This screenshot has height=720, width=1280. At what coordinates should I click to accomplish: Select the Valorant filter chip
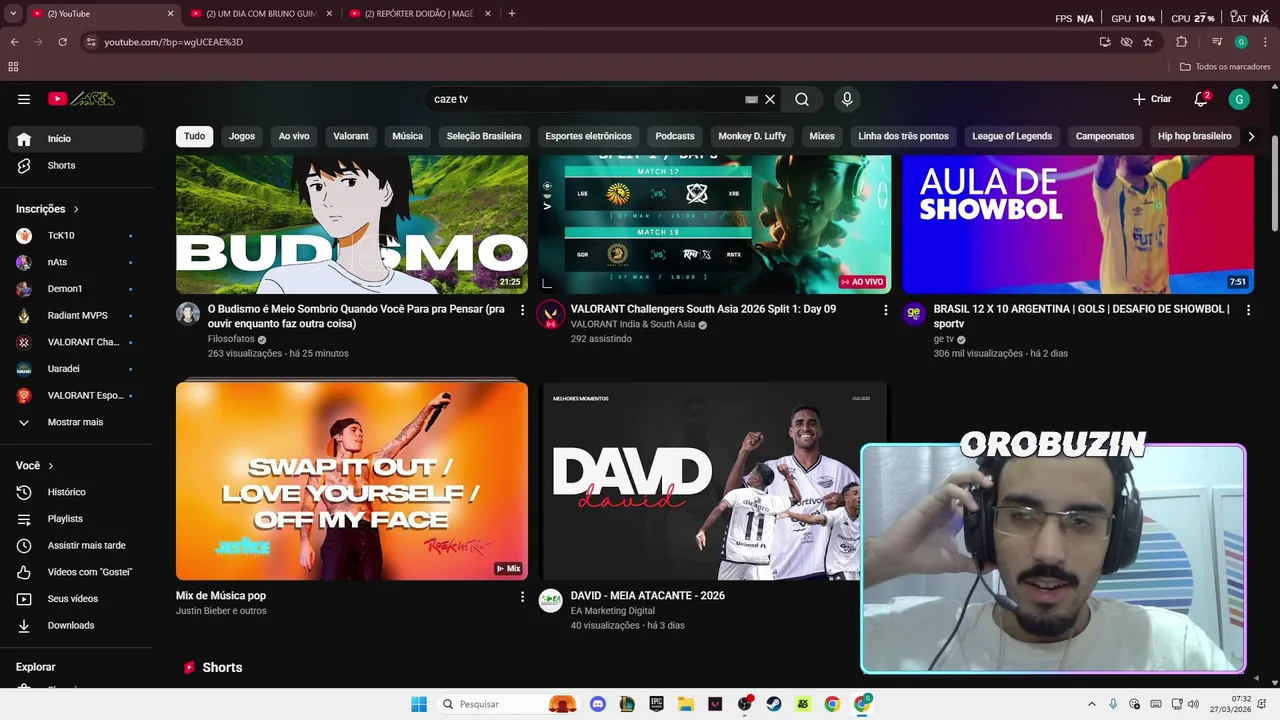tap(351, 136)
